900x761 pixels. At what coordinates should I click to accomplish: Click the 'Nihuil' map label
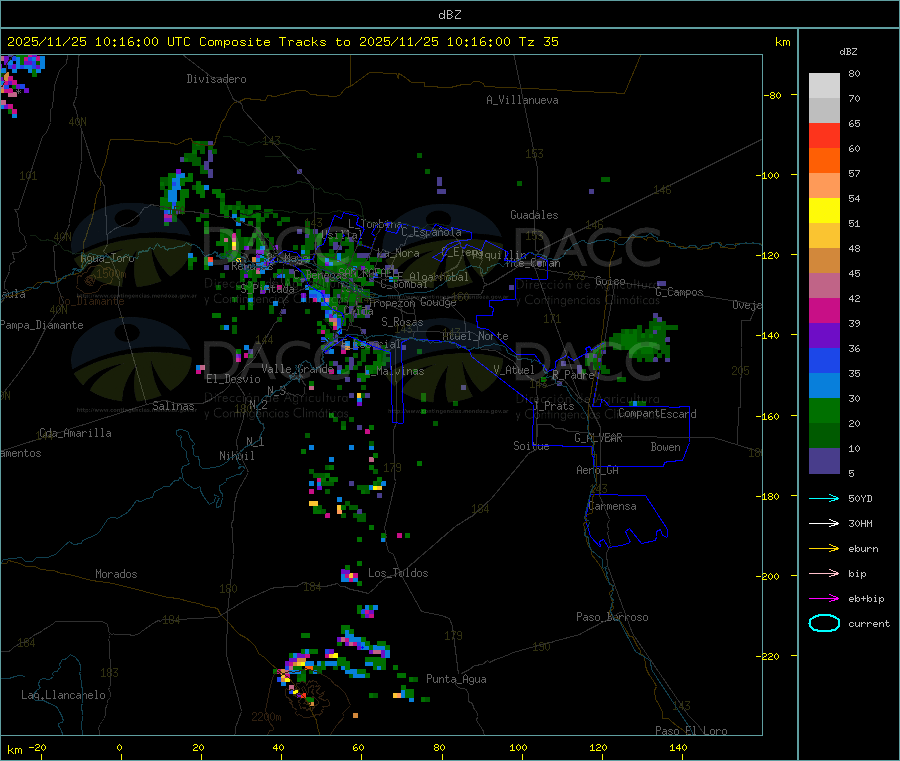pyautogui.click(x=237, y=456)
